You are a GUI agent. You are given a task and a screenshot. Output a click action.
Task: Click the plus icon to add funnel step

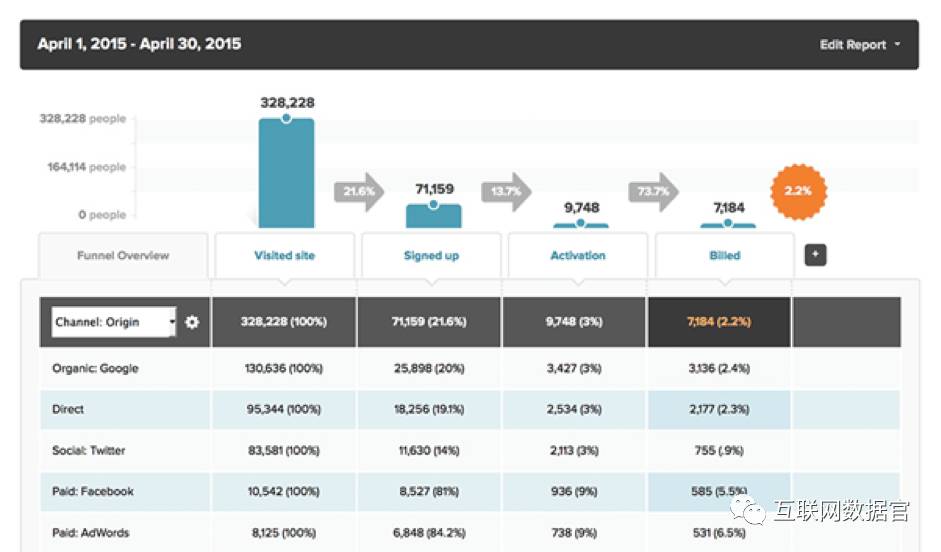coord(815,256)
